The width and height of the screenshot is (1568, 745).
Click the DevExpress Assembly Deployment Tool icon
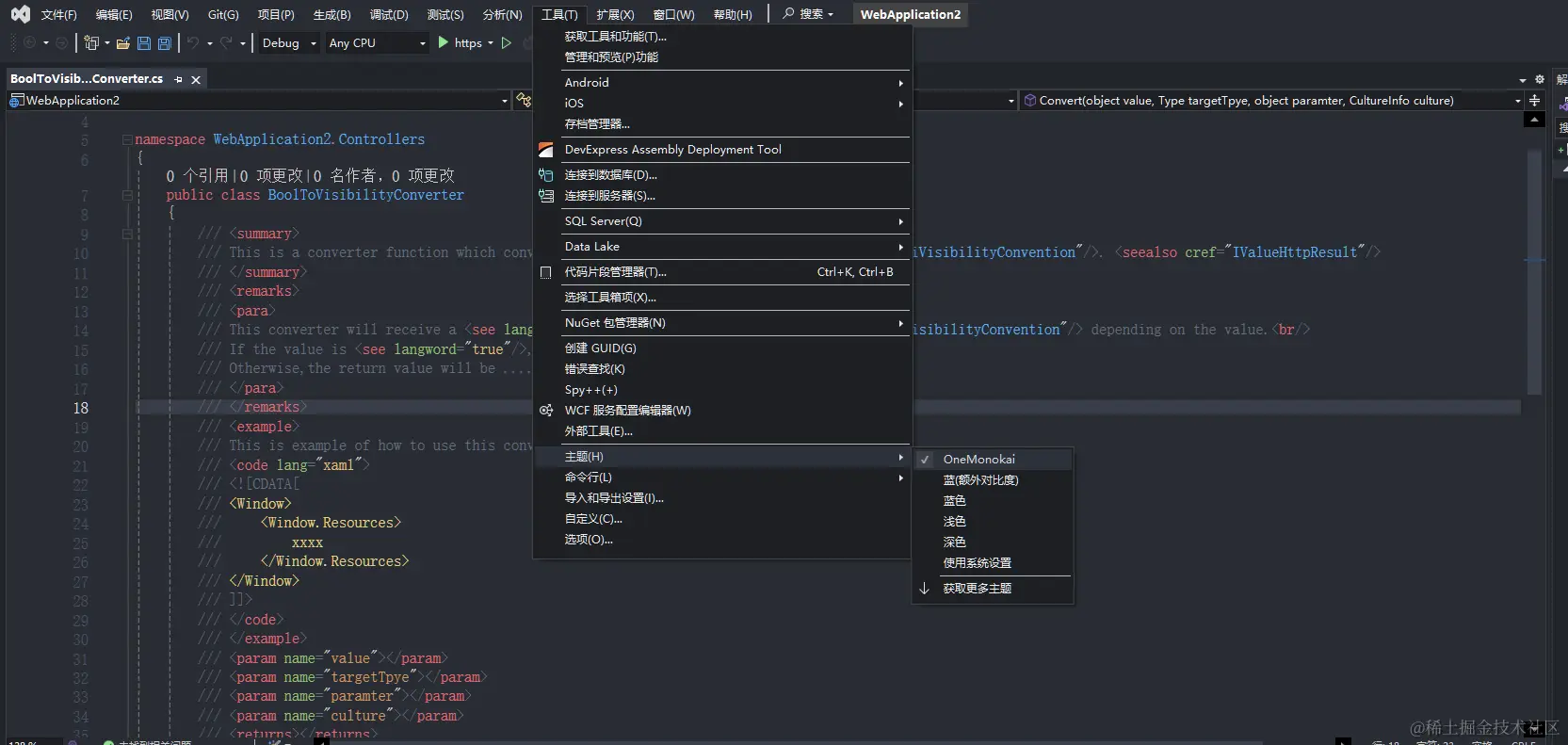click(546, 150)
